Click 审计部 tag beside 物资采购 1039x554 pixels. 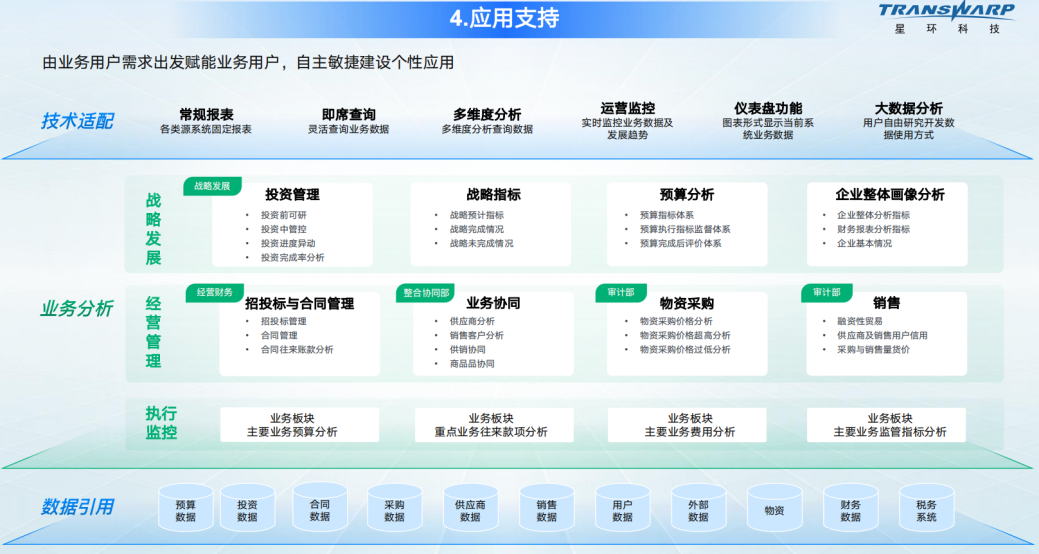click(x=621, y=292)
